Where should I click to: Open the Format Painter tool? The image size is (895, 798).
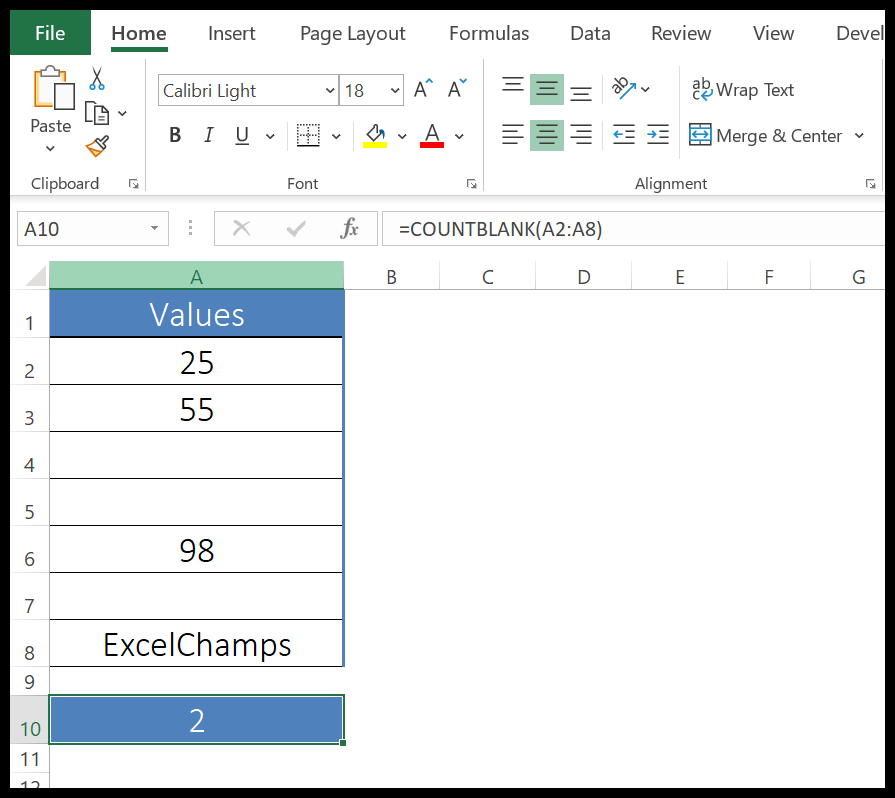[97, 145]
